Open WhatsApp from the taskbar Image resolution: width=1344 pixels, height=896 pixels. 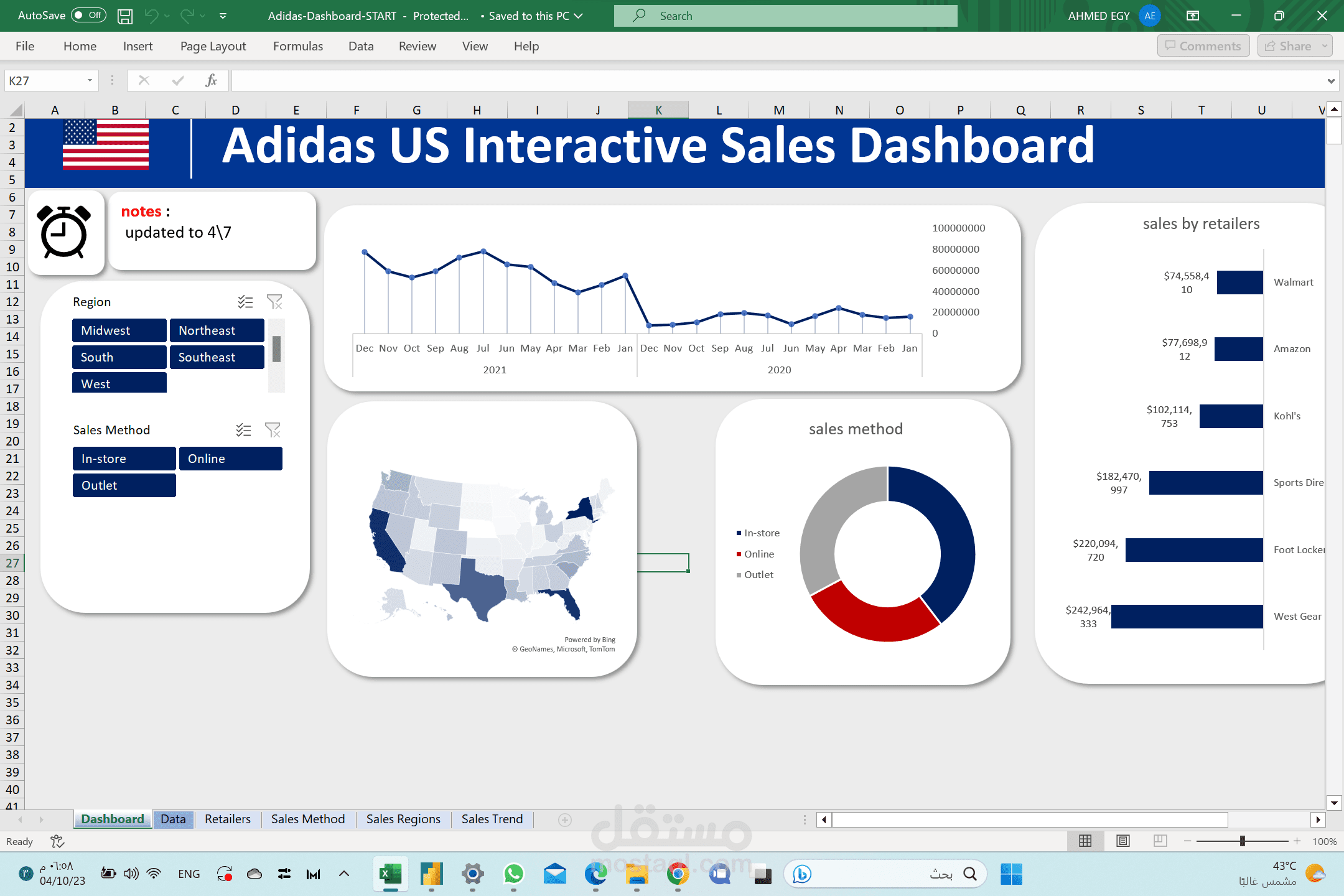[x=513, y=874]
